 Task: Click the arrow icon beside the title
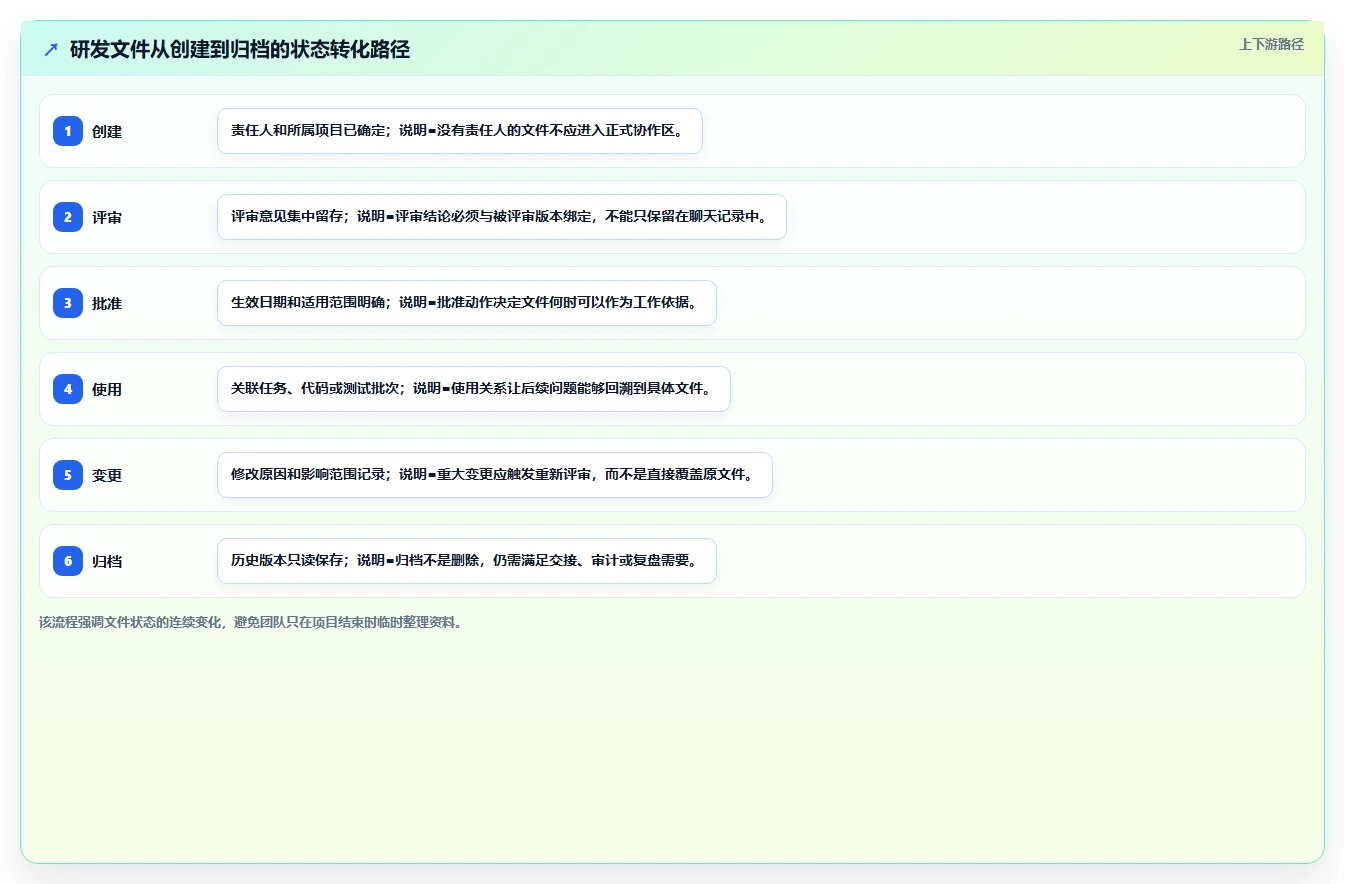[x=51, y=50]
